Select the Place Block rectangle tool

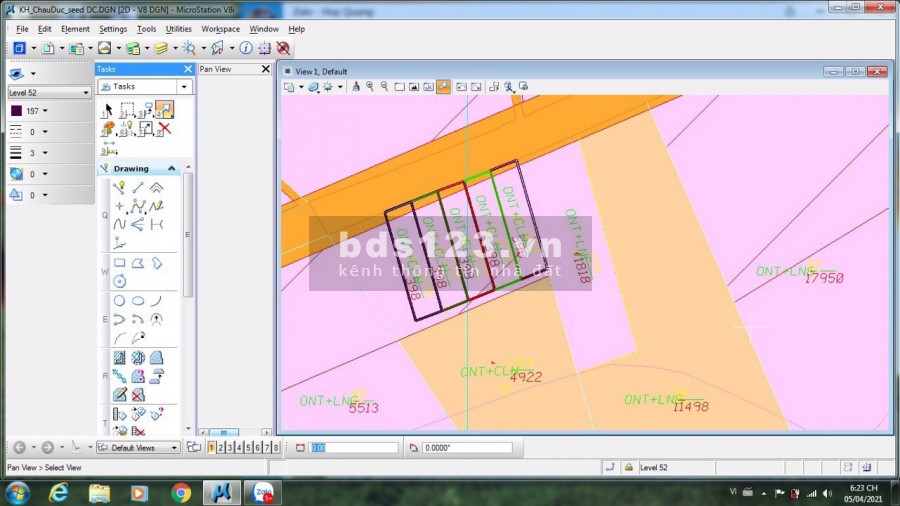coord(119,263)
